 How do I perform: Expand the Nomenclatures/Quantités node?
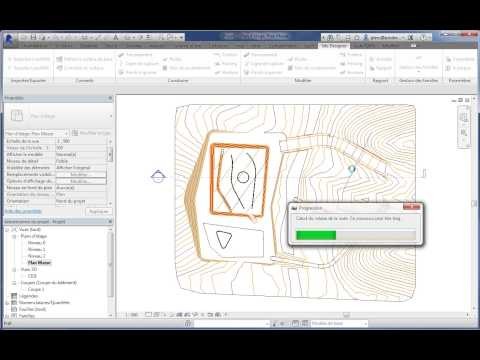pos(7,303)
